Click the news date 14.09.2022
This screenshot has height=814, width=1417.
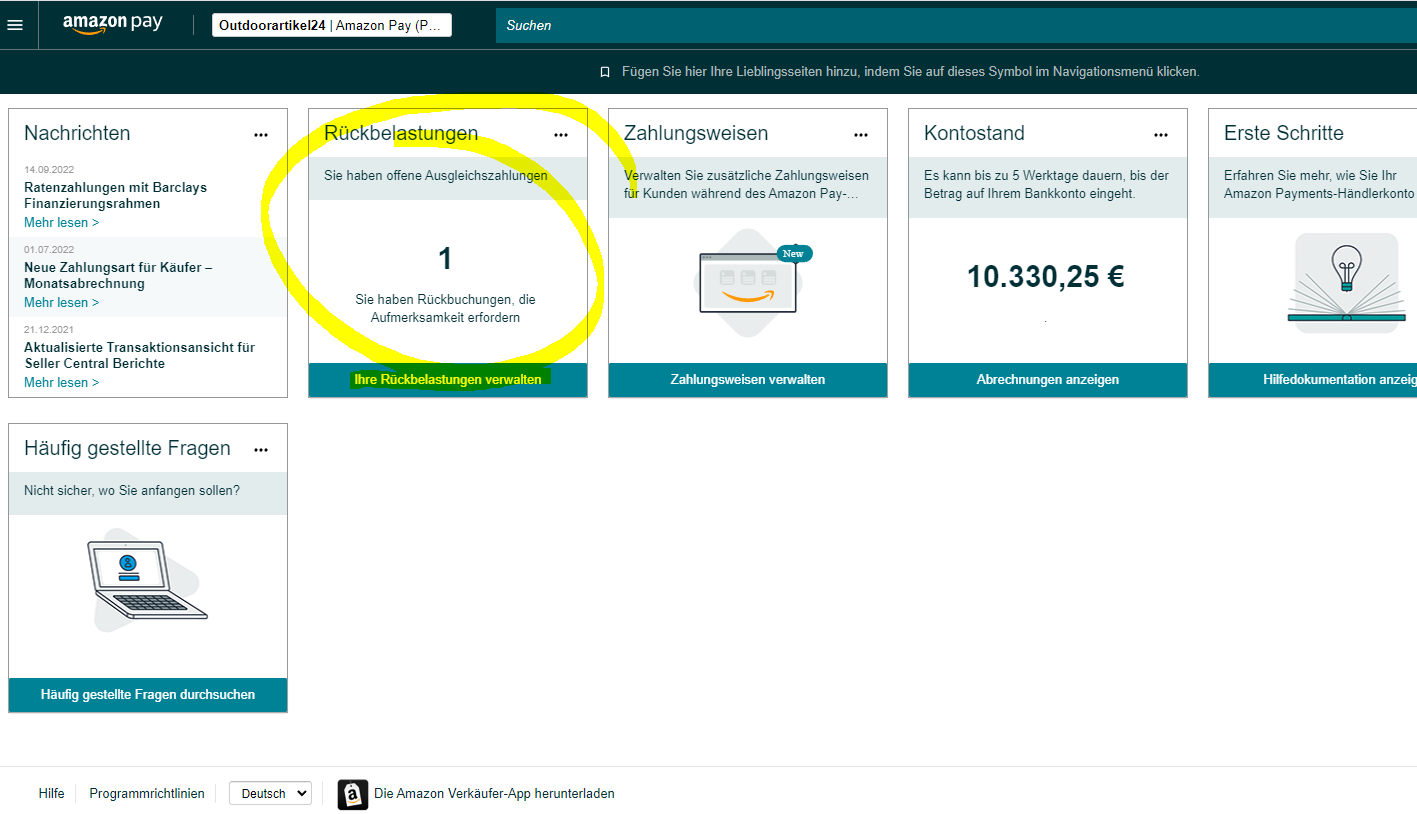(x=49, y=169)
